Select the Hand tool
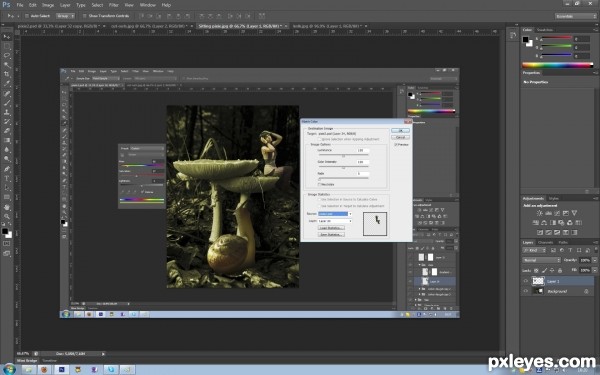Viewport: 600px width, 375px height. (x=7, y=207)
